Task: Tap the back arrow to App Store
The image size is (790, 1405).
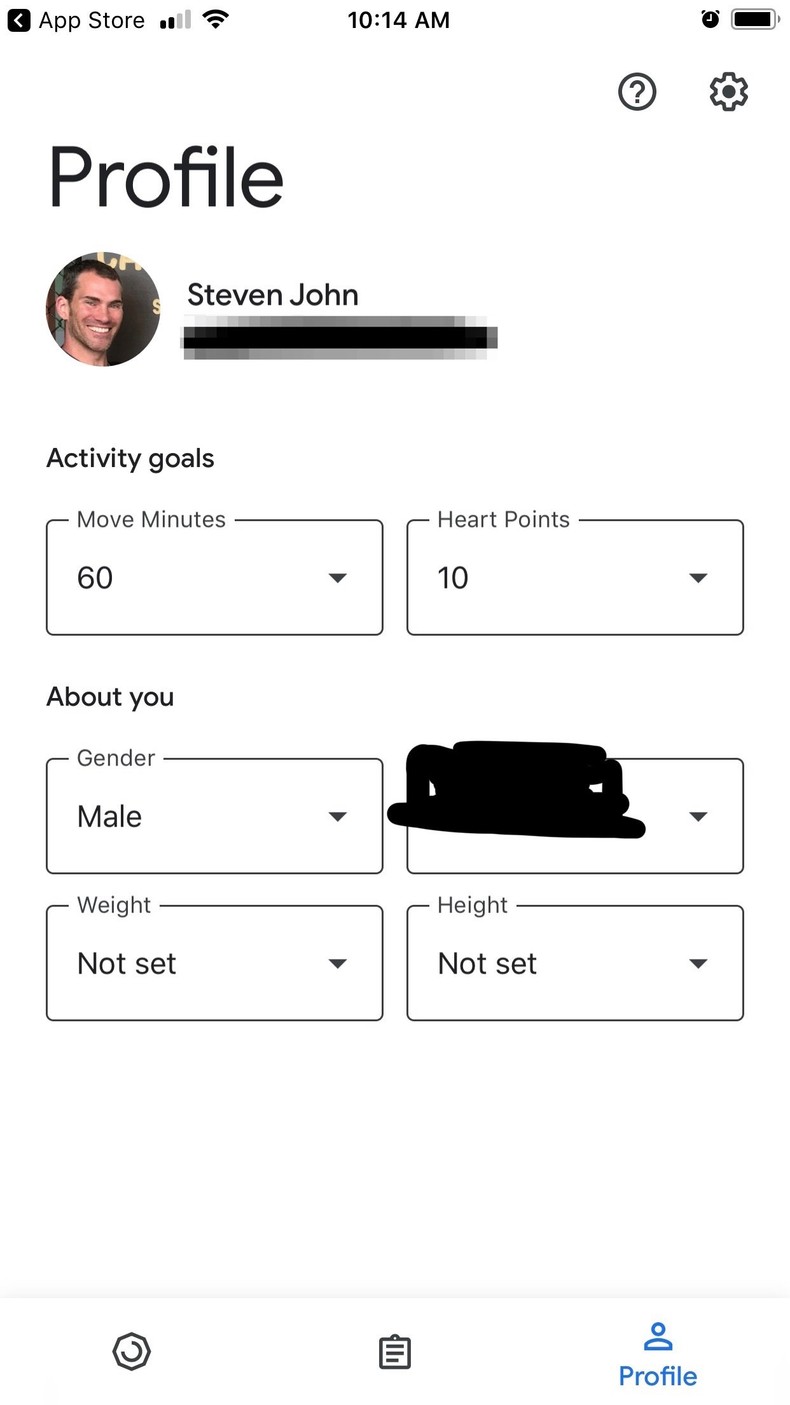Action: click(19, 20)
